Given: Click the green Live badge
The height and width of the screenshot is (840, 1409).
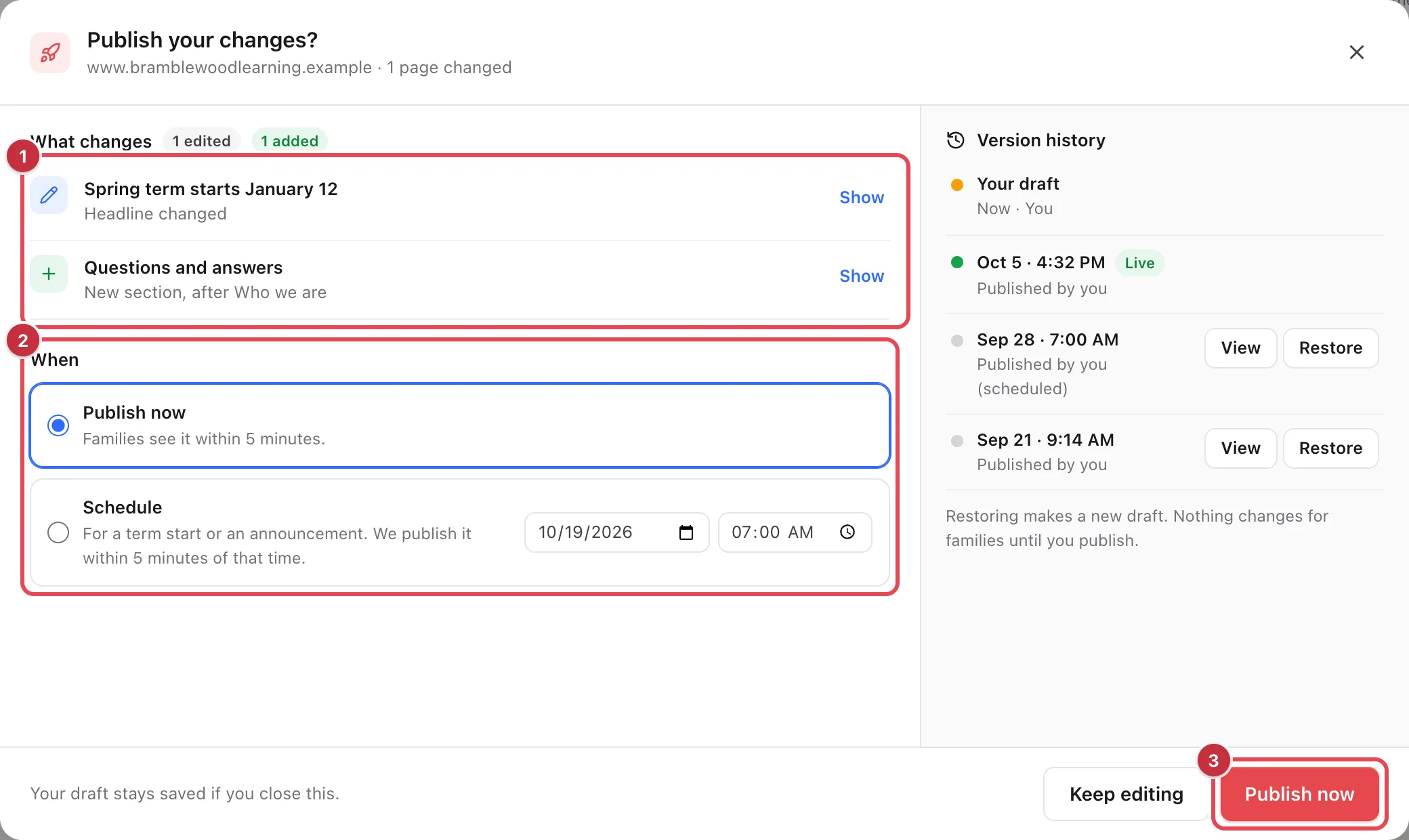Looking at the screenshot, I should (x=1139, y=263).
